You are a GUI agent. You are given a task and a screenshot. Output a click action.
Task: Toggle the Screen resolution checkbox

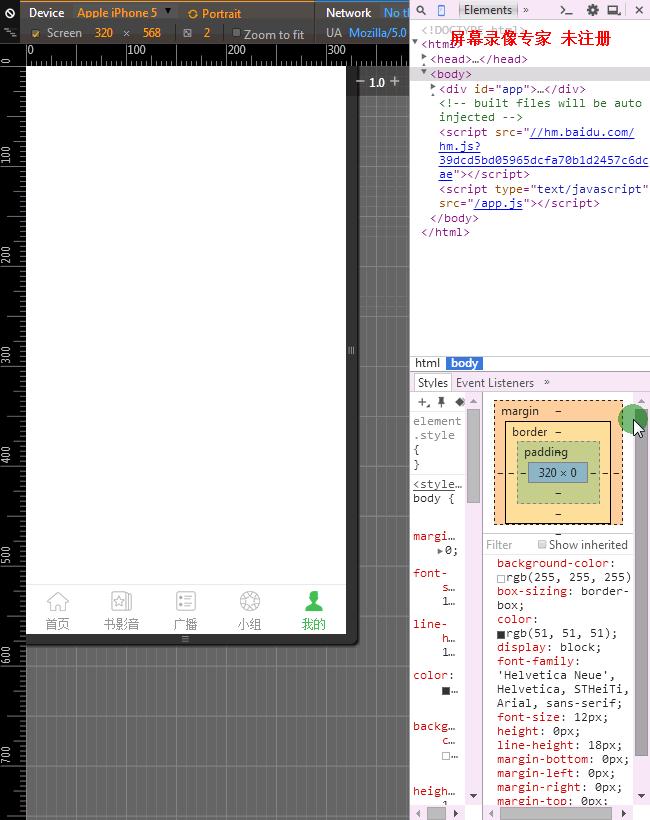(x=36, y=33)
